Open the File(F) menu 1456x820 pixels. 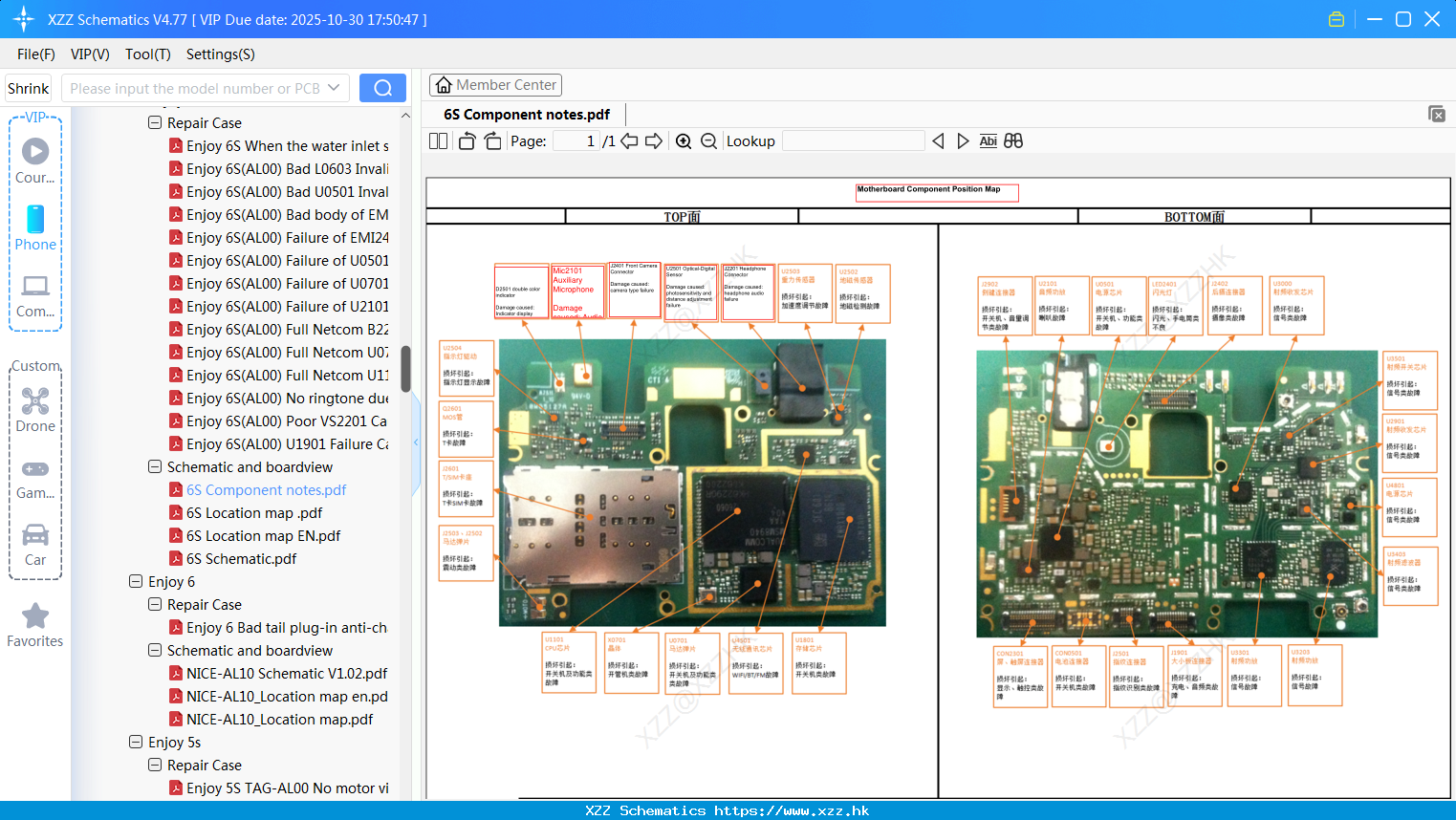coord(36,54)
